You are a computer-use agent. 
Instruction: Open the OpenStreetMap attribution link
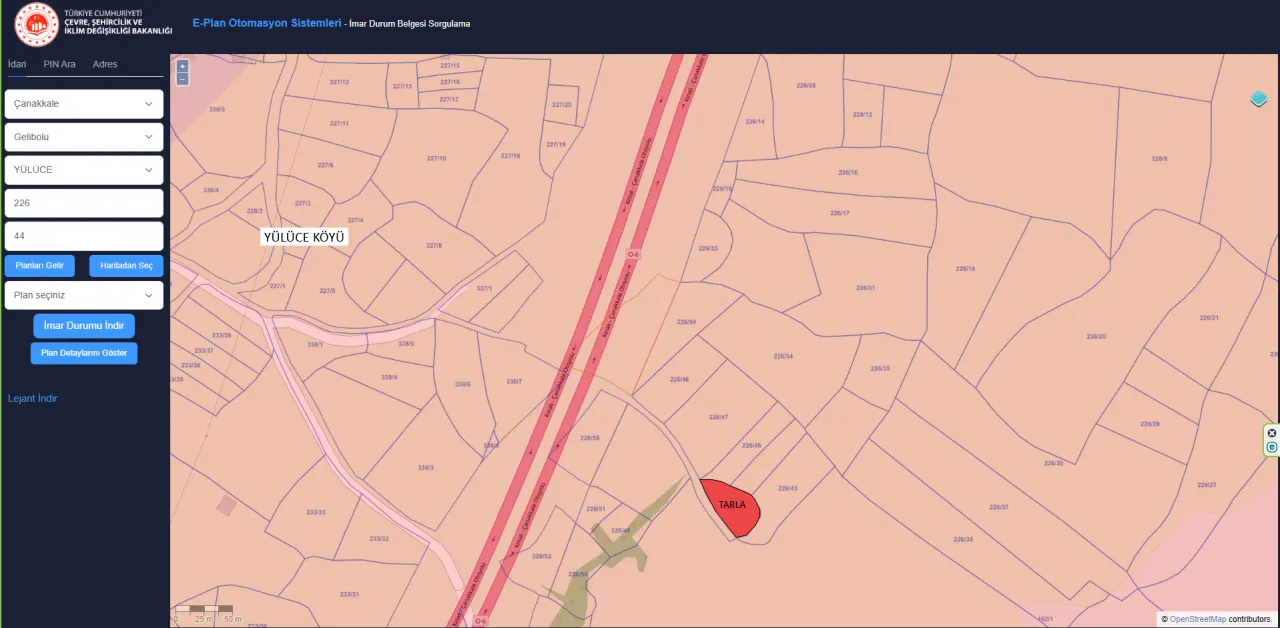click(1198, 620)
